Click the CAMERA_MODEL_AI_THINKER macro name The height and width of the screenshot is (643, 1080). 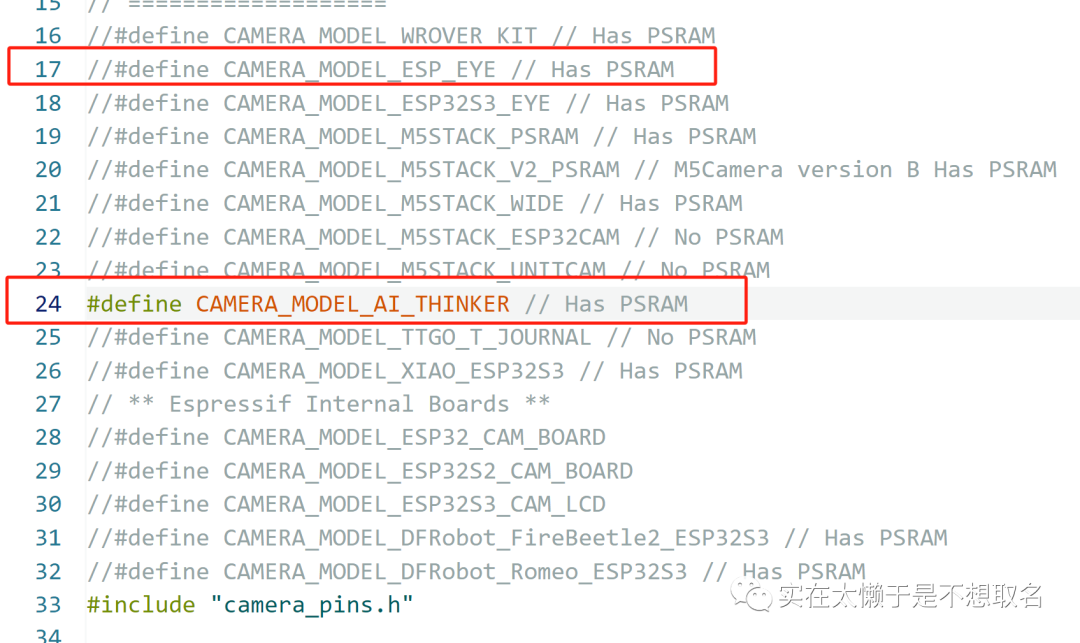tap(352, 304)
